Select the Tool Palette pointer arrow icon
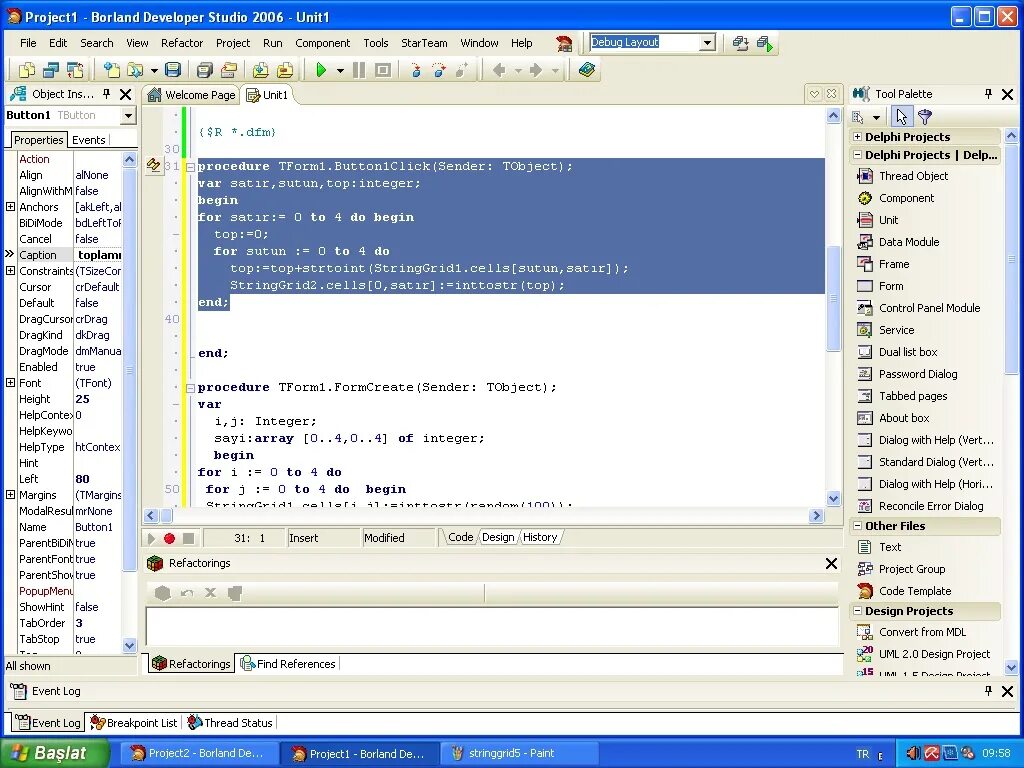This screenshot has height=768, width=1024. coord(901,117)
